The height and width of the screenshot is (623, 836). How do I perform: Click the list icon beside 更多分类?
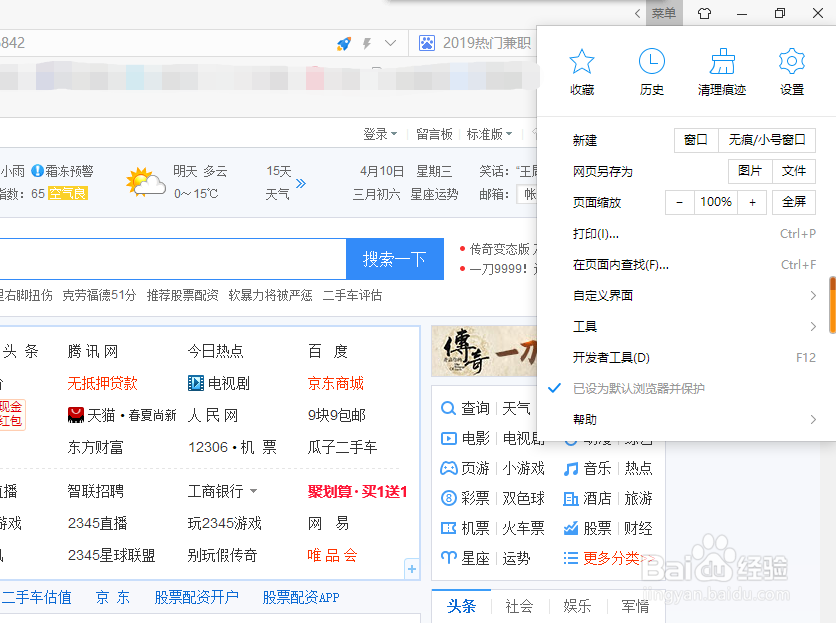570,558
